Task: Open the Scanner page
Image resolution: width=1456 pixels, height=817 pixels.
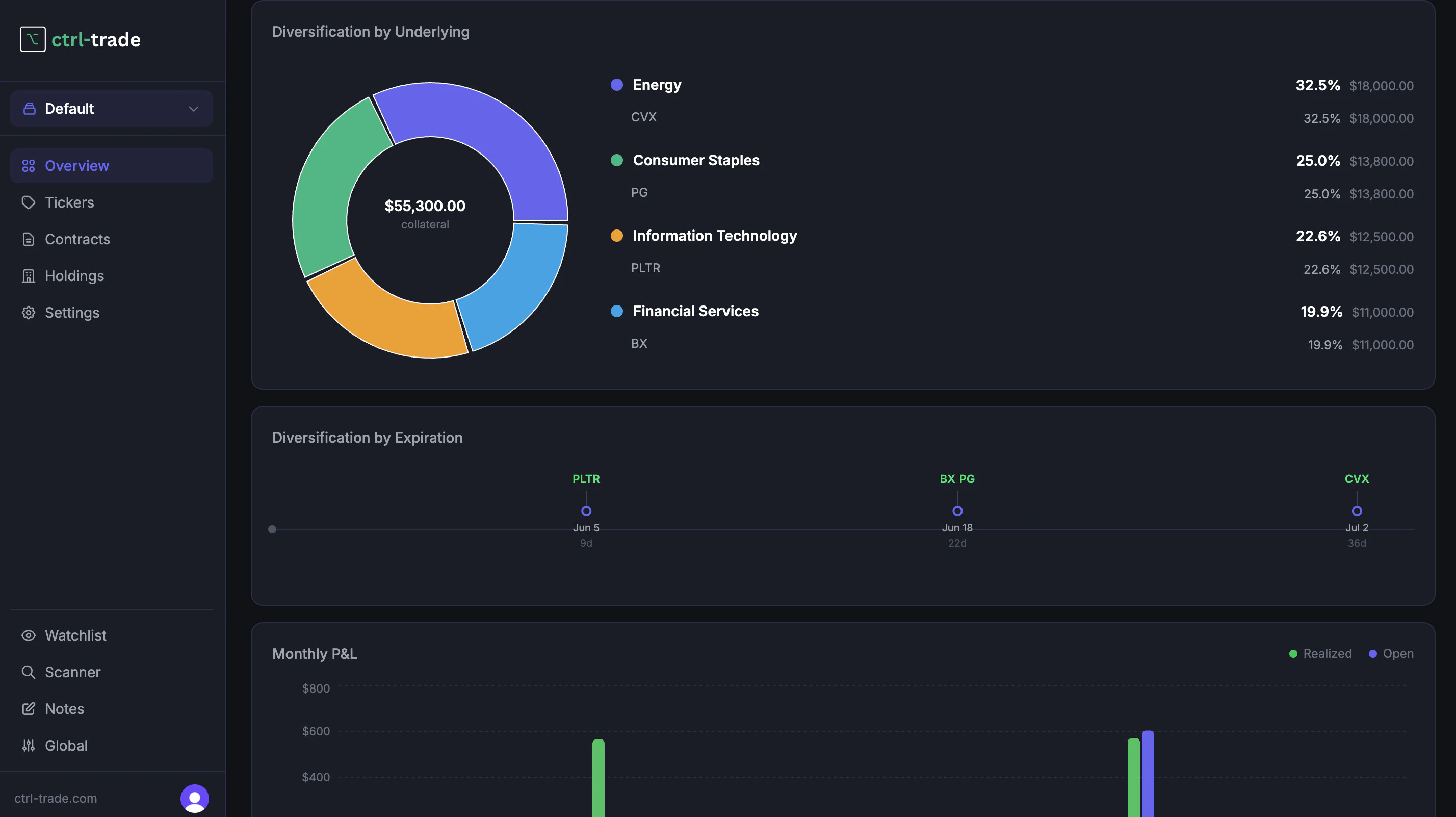Action: point(111,672)
